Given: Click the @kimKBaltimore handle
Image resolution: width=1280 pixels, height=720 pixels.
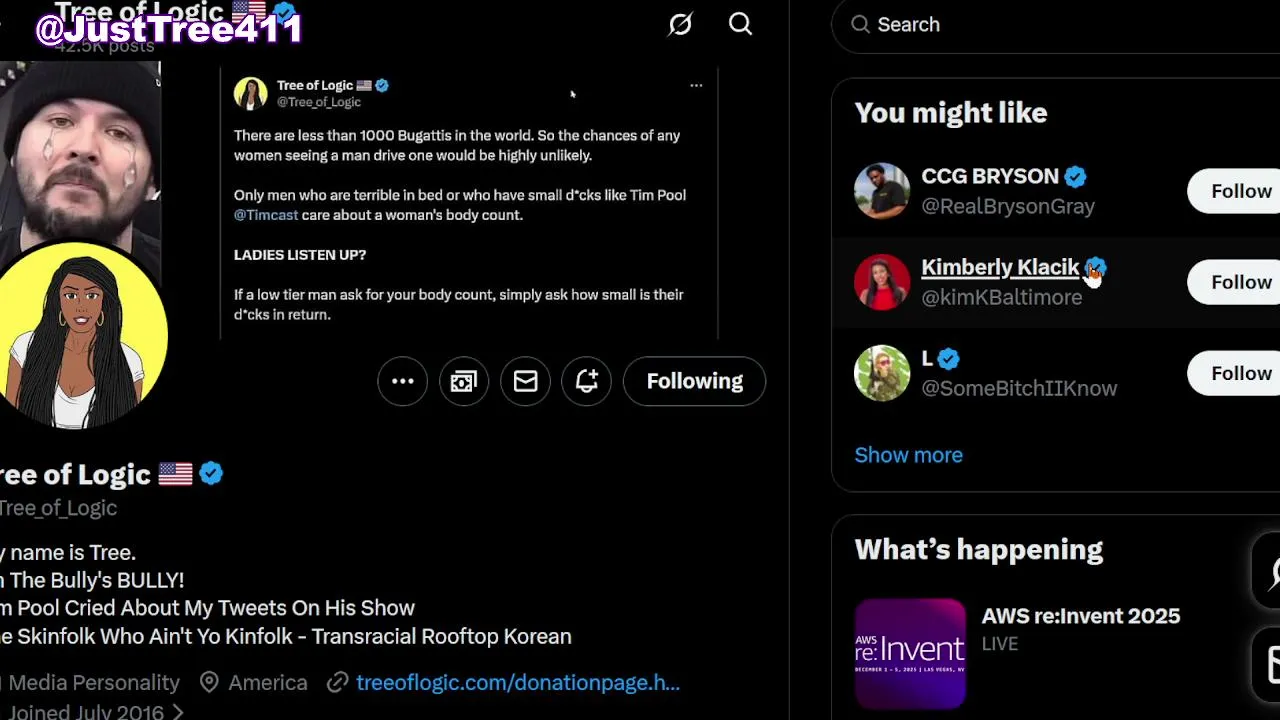Looking at the screenshot, I should click(1001, 297).
